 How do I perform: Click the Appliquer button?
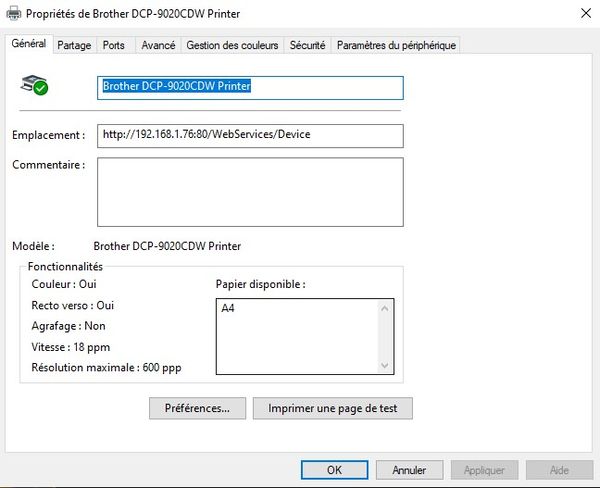(x=484, y=470)
